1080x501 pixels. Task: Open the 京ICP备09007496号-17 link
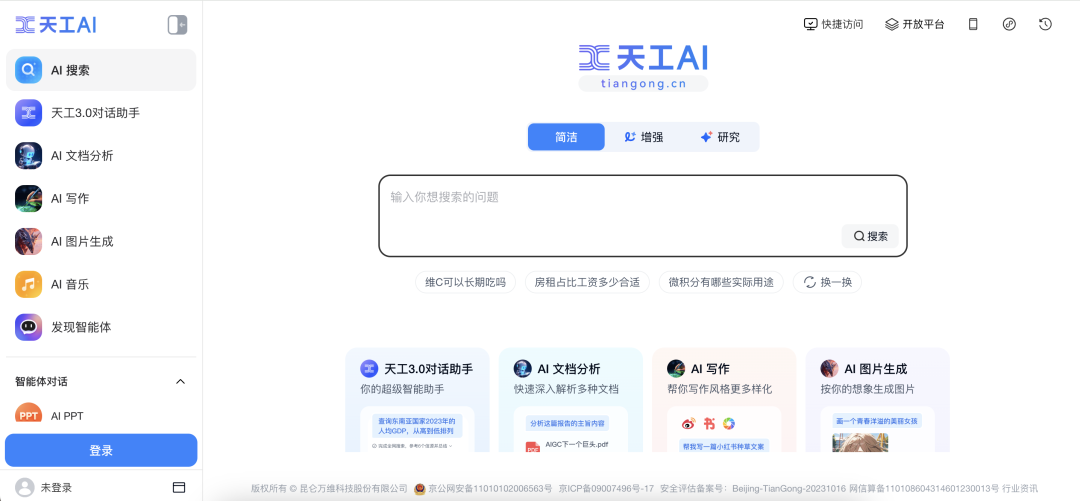pyautogui.click(x=606, y=489)
